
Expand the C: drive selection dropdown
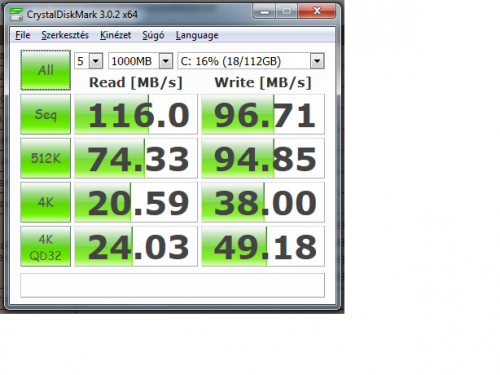317,61
